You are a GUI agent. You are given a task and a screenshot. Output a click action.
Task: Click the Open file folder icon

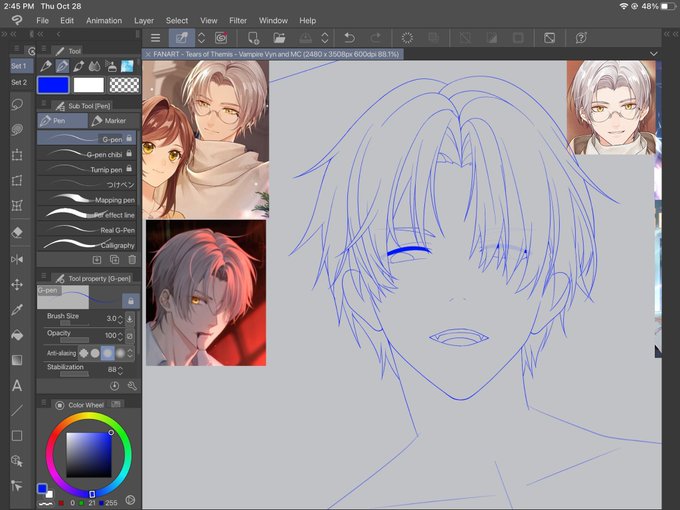279,38
